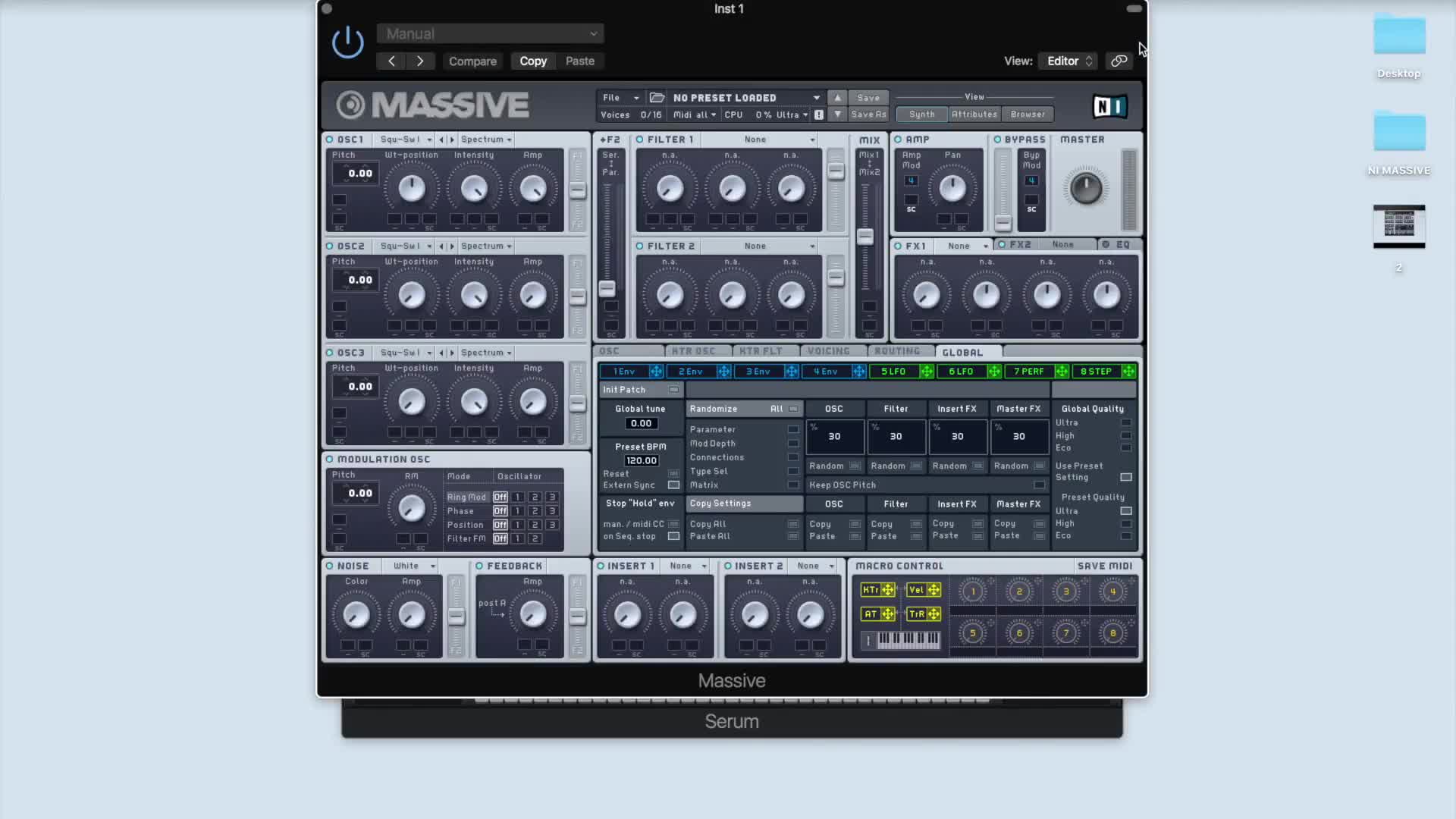1456x819 pixels.
Task: Switch to the Browser view tab
Action: [x=1028, y=115]
